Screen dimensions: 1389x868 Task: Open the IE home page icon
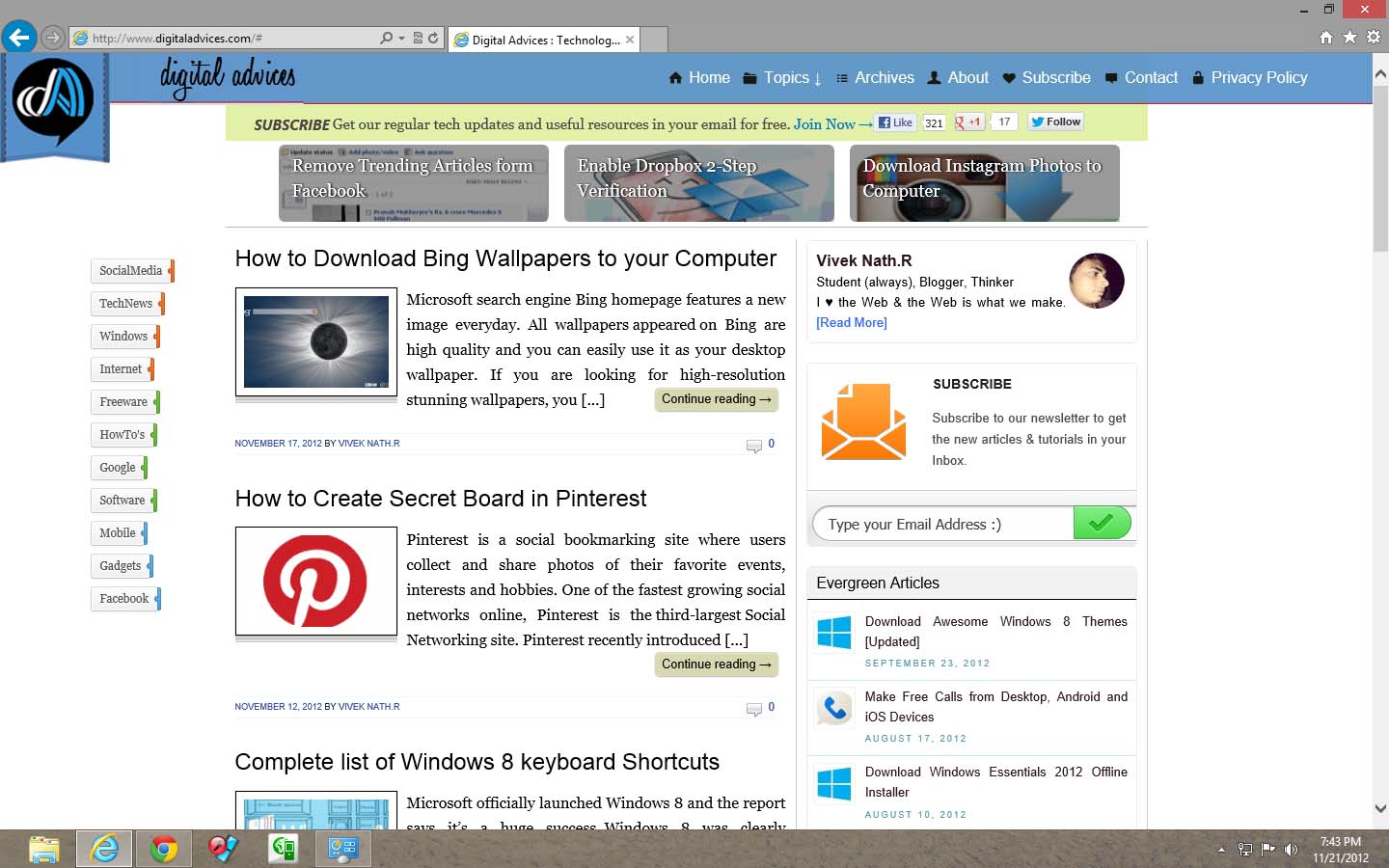point(1325,37)
